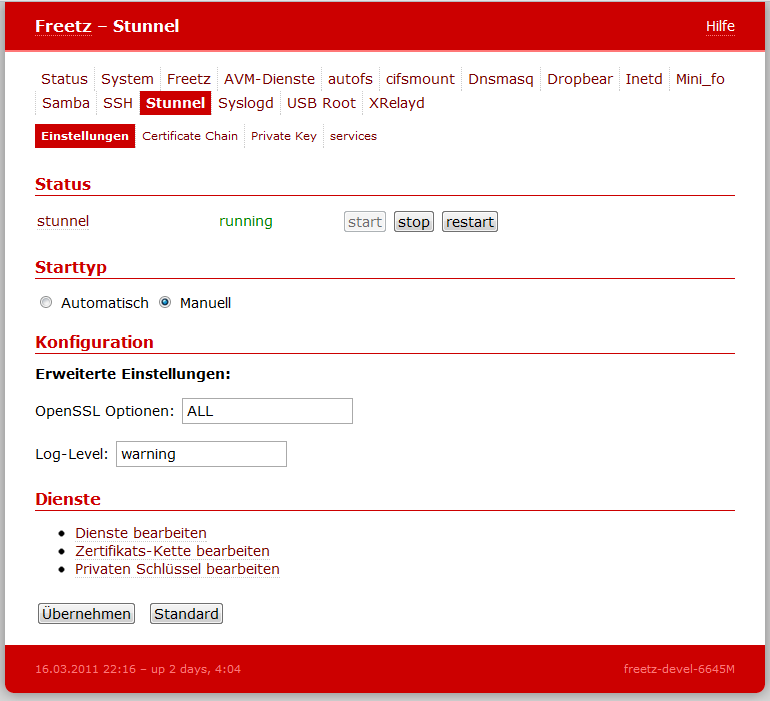The width and height of the screenshot is (770, 701).
Task: Reset settings with the Standard button
Action: (186, 614)
